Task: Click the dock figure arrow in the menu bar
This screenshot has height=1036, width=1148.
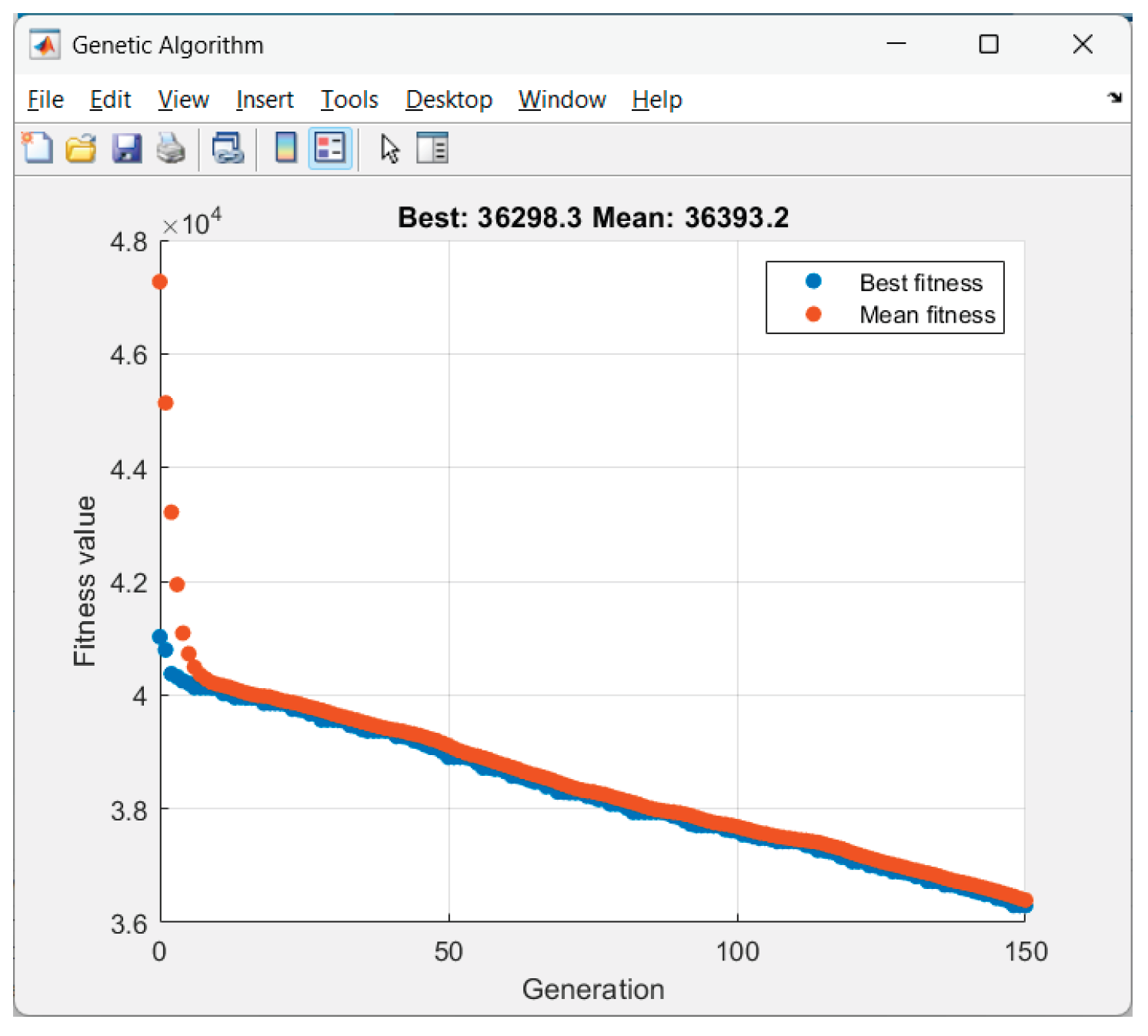Action: 1114,98
